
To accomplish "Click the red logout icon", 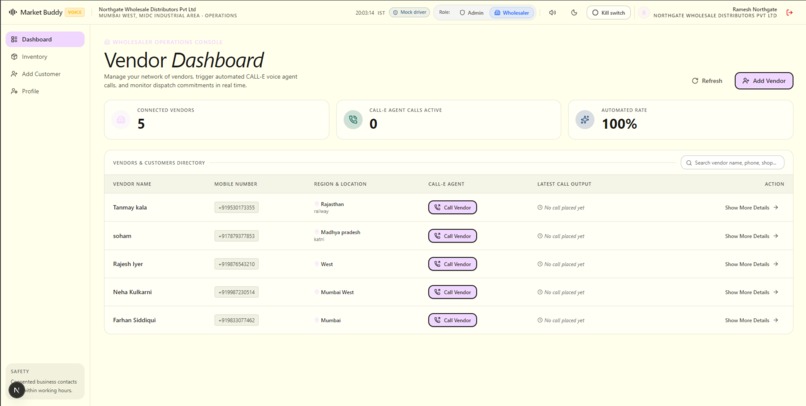I will point(790,12).
